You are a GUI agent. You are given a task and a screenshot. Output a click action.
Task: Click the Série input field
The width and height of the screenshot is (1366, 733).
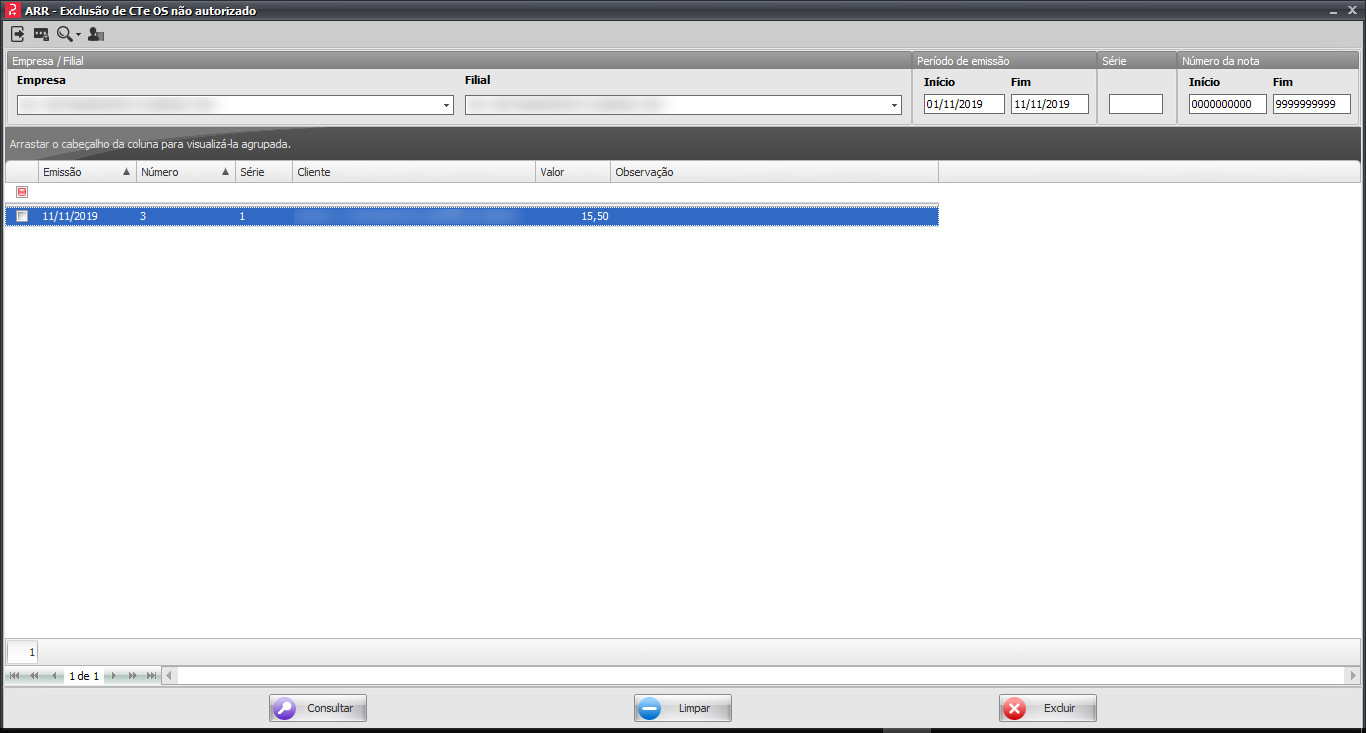tap(1136, 104)
